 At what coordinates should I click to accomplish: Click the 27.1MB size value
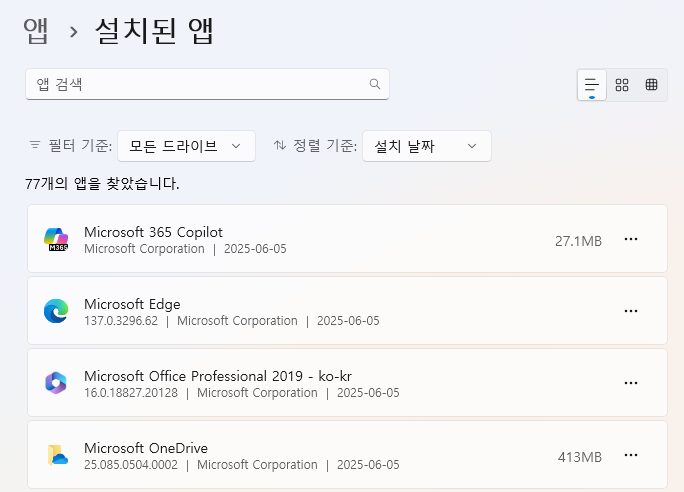578,241
